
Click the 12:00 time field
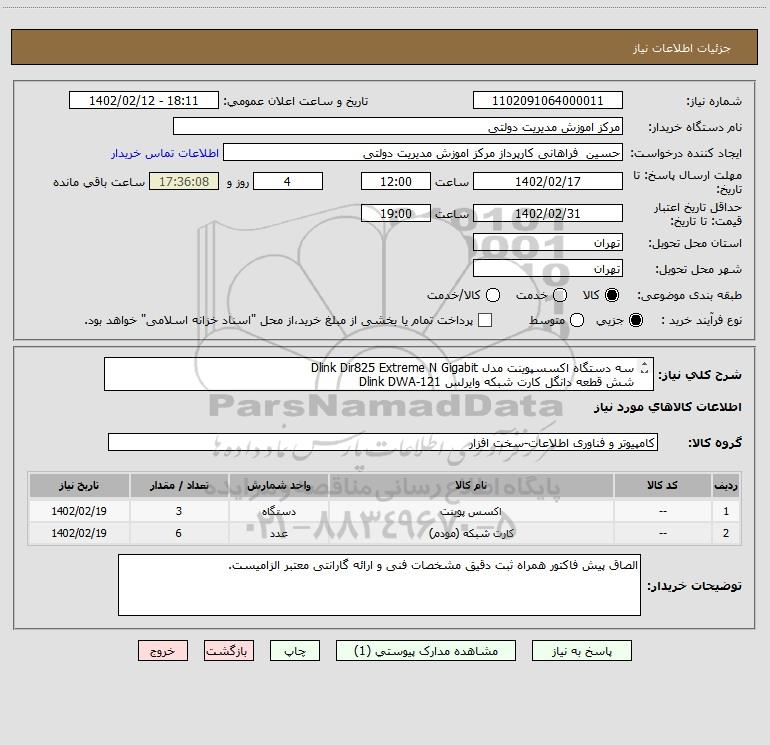[x=396, y=181]
